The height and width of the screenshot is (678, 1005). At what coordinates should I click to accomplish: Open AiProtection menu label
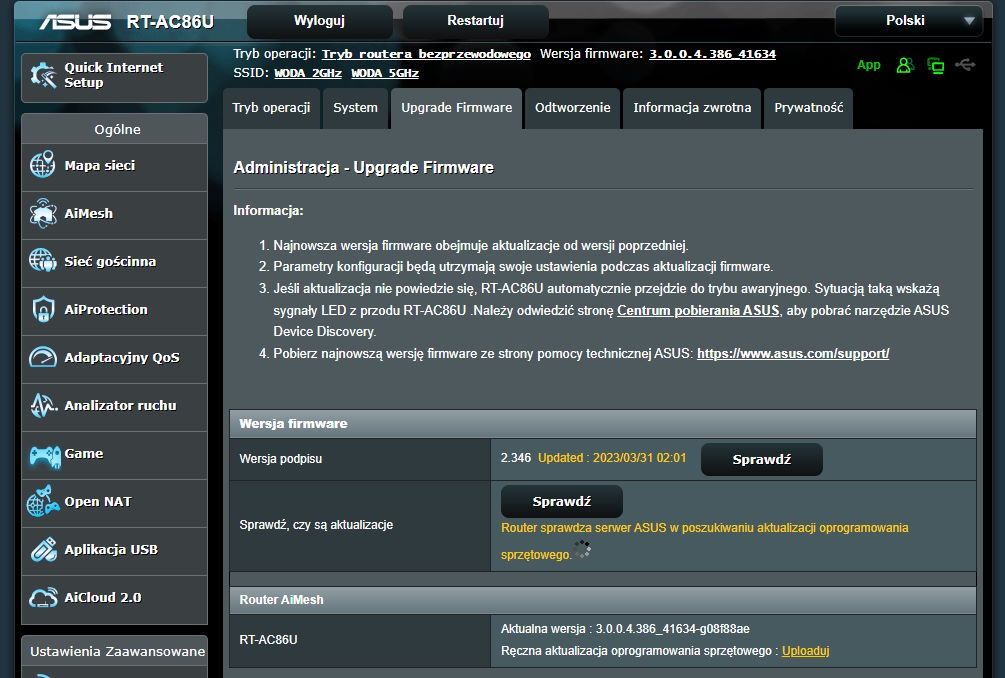coord(106,310)
